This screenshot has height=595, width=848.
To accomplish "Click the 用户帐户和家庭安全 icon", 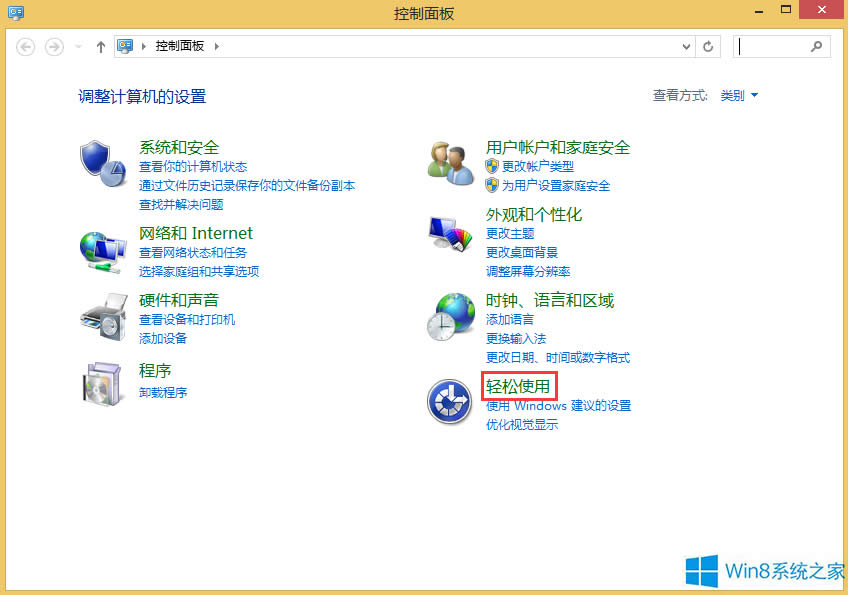I will pos(450,160).
